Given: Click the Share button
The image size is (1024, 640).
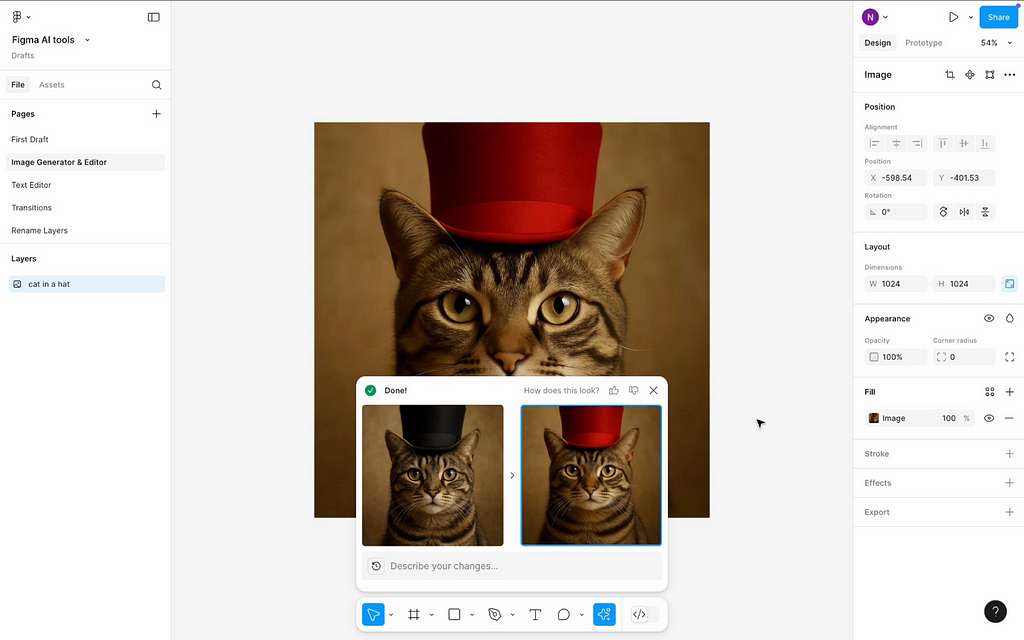Looking at the screenshot, I should 998,17.
